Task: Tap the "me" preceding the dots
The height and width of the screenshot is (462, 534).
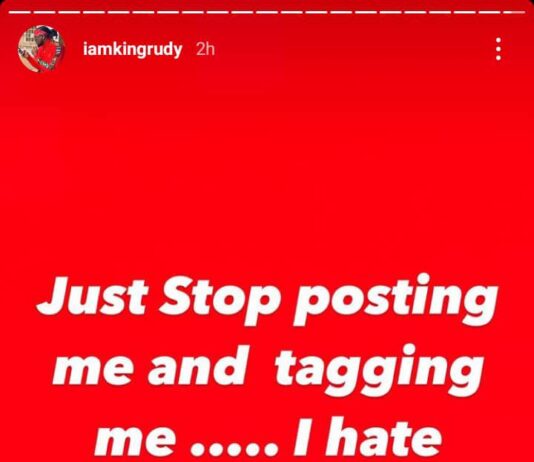Action: (135, 442)
